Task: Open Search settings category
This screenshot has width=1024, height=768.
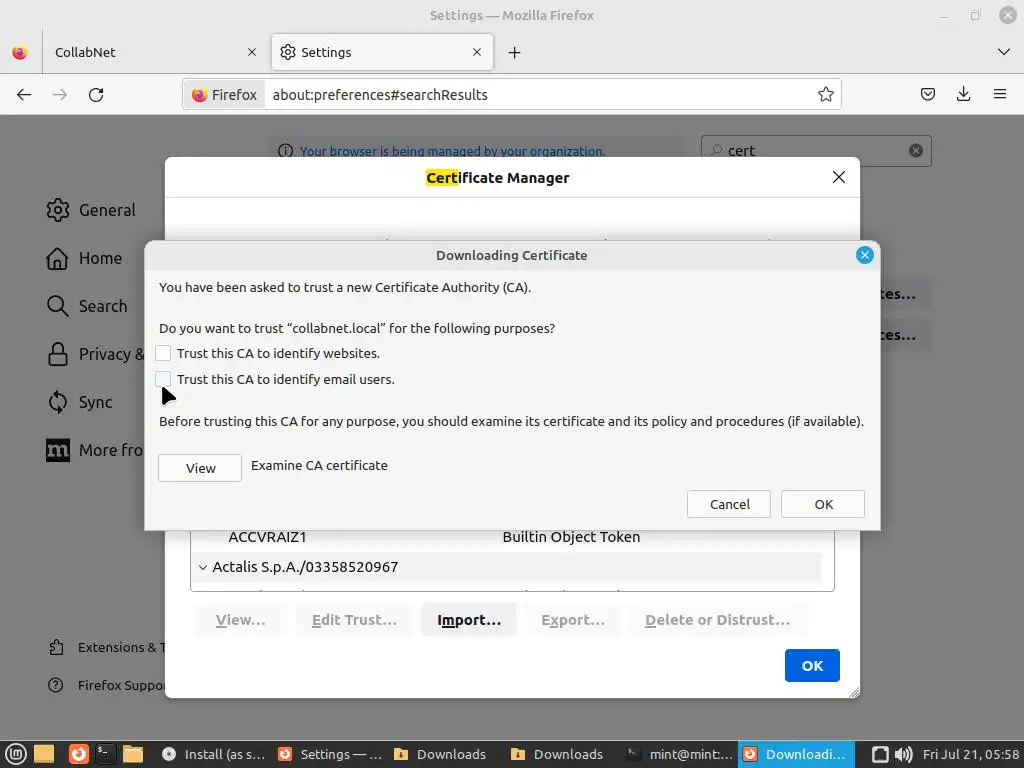Action: coord(87,306)
